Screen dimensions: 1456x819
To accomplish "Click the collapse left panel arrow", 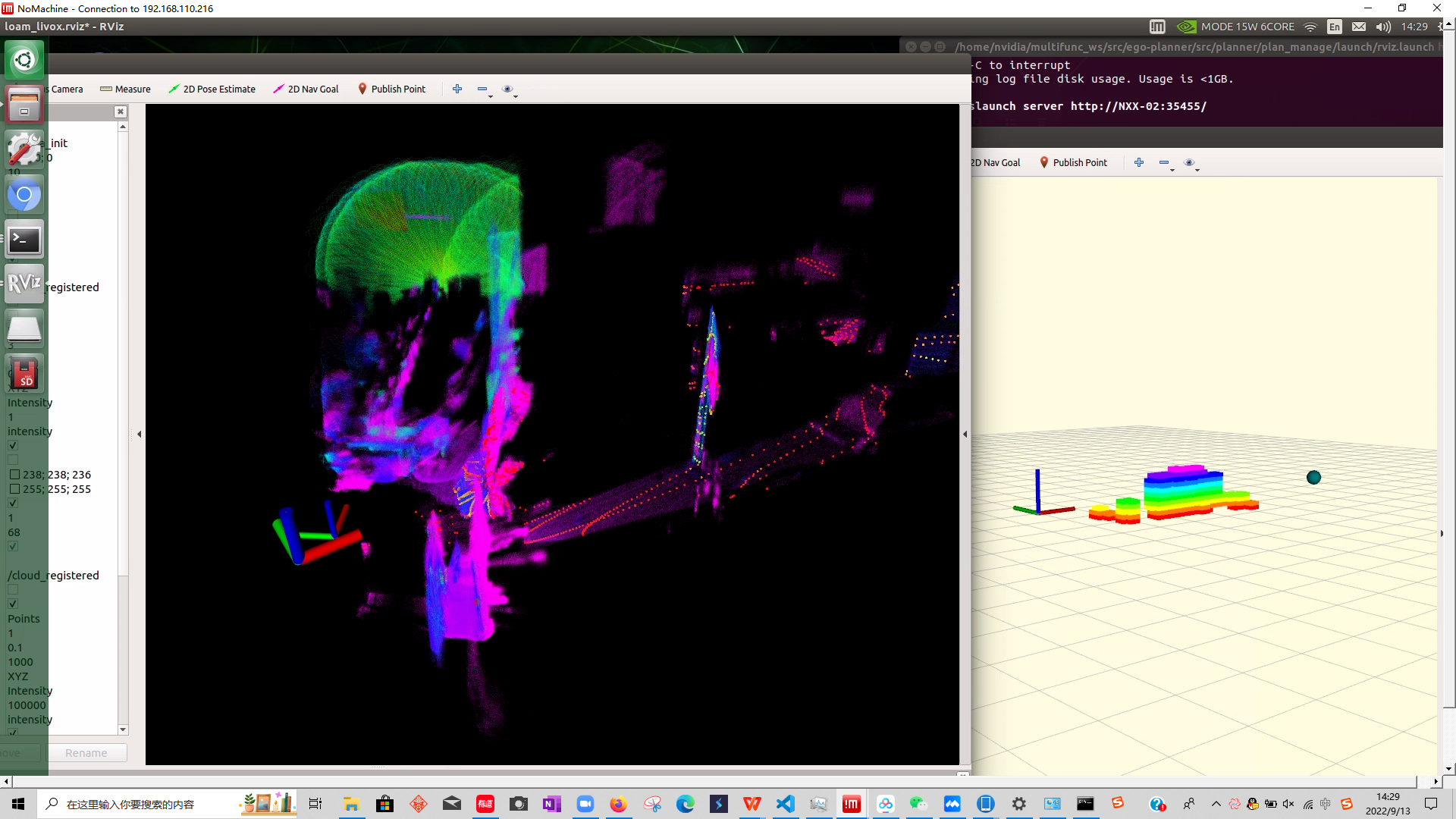I will (139, 433).
